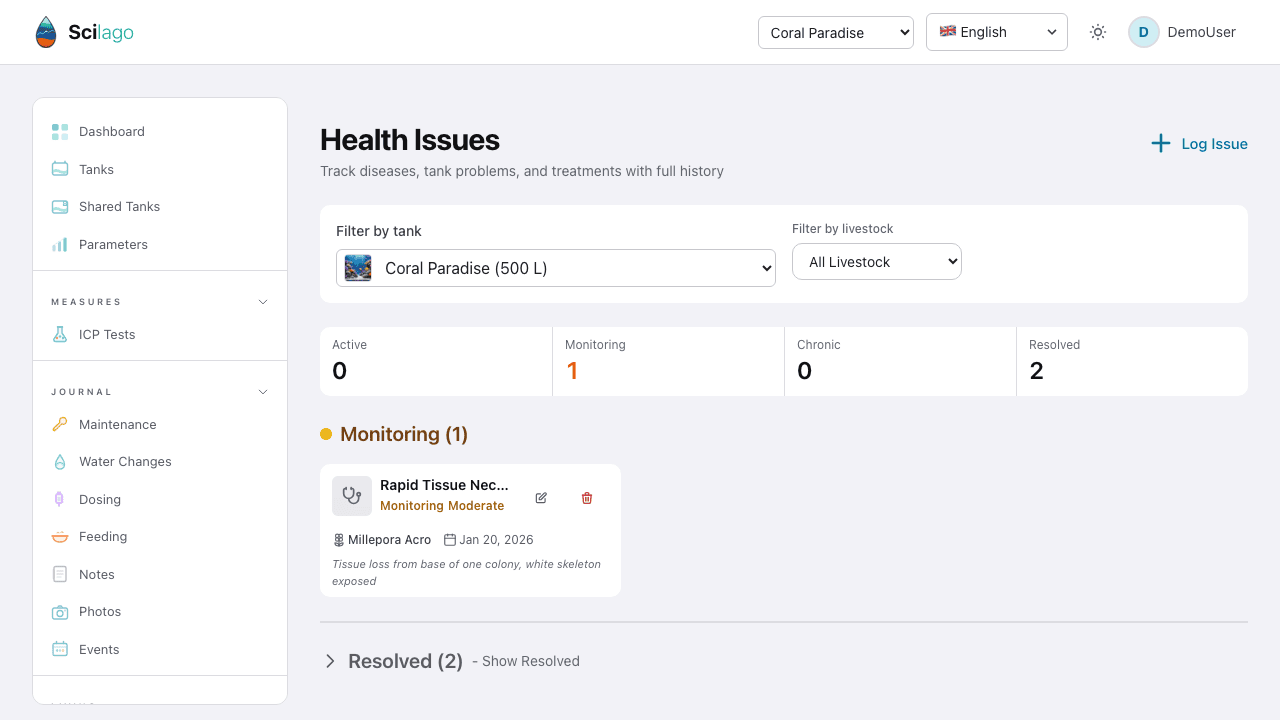
Task: Click the Millepora Acro livestock label
Action: tap(390, 540)
